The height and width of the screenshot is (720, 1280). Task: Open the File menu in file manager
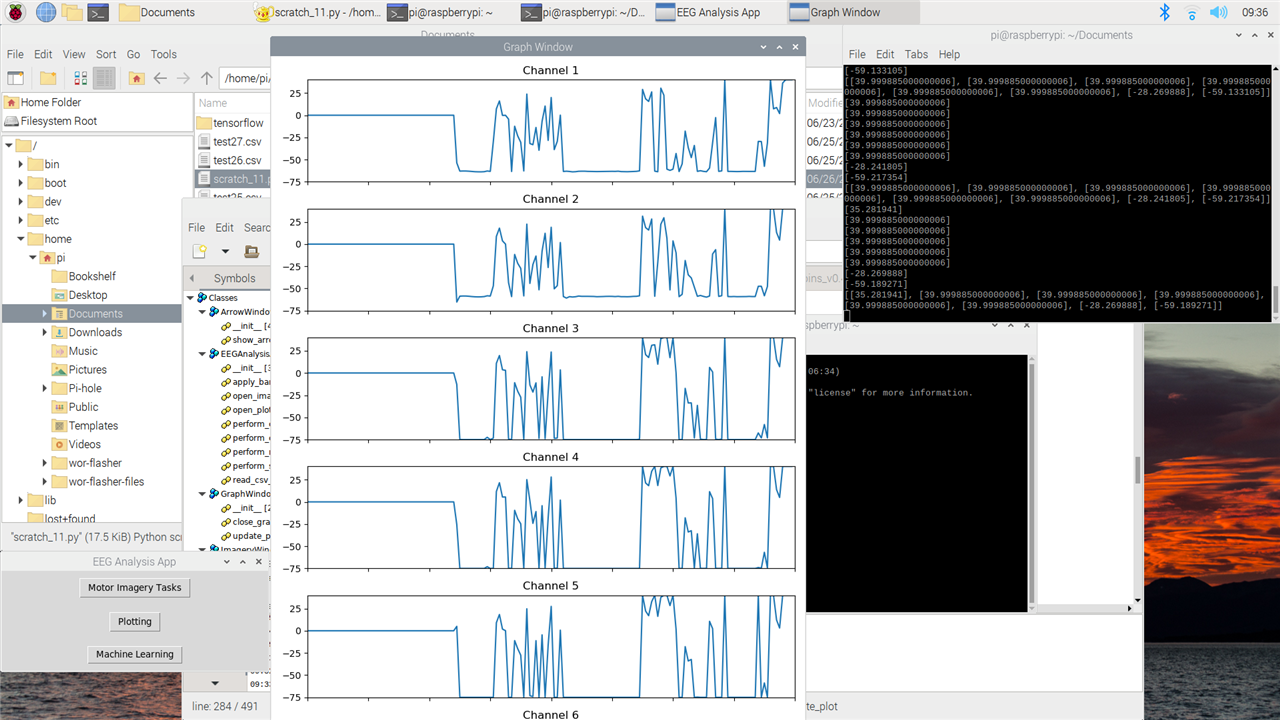15,54
